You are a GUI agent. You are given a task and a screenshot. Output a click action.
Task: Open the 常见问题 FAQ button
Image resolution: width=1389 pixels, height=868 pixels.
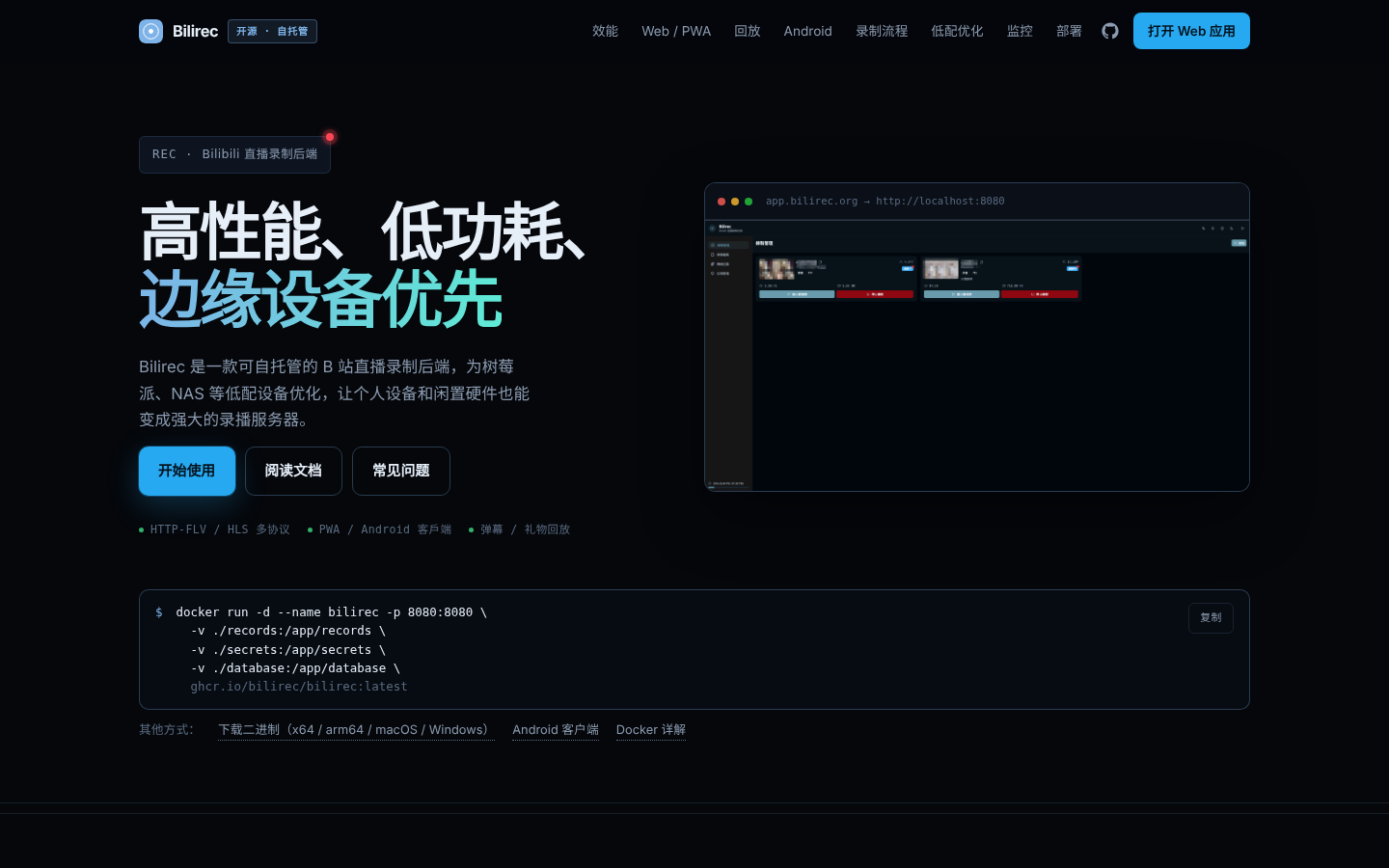401,471
